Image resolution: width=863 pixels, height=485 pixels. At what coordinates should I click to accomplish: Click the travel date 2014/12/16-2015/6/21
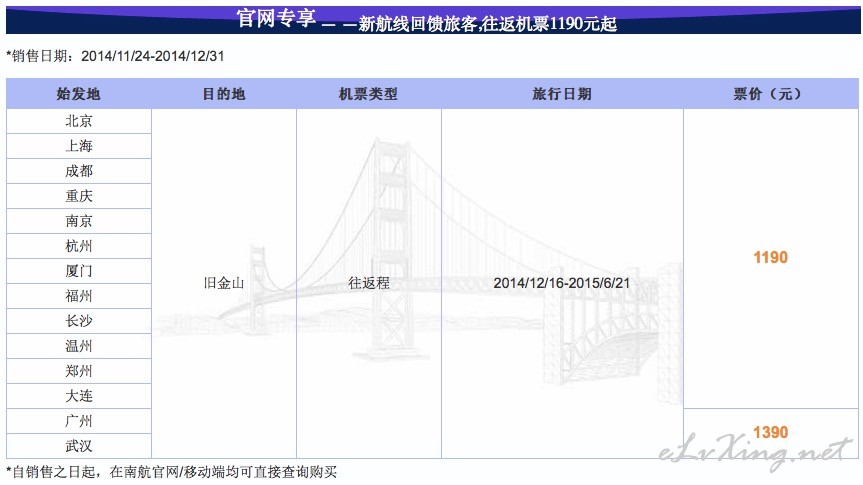click(561, 283)
